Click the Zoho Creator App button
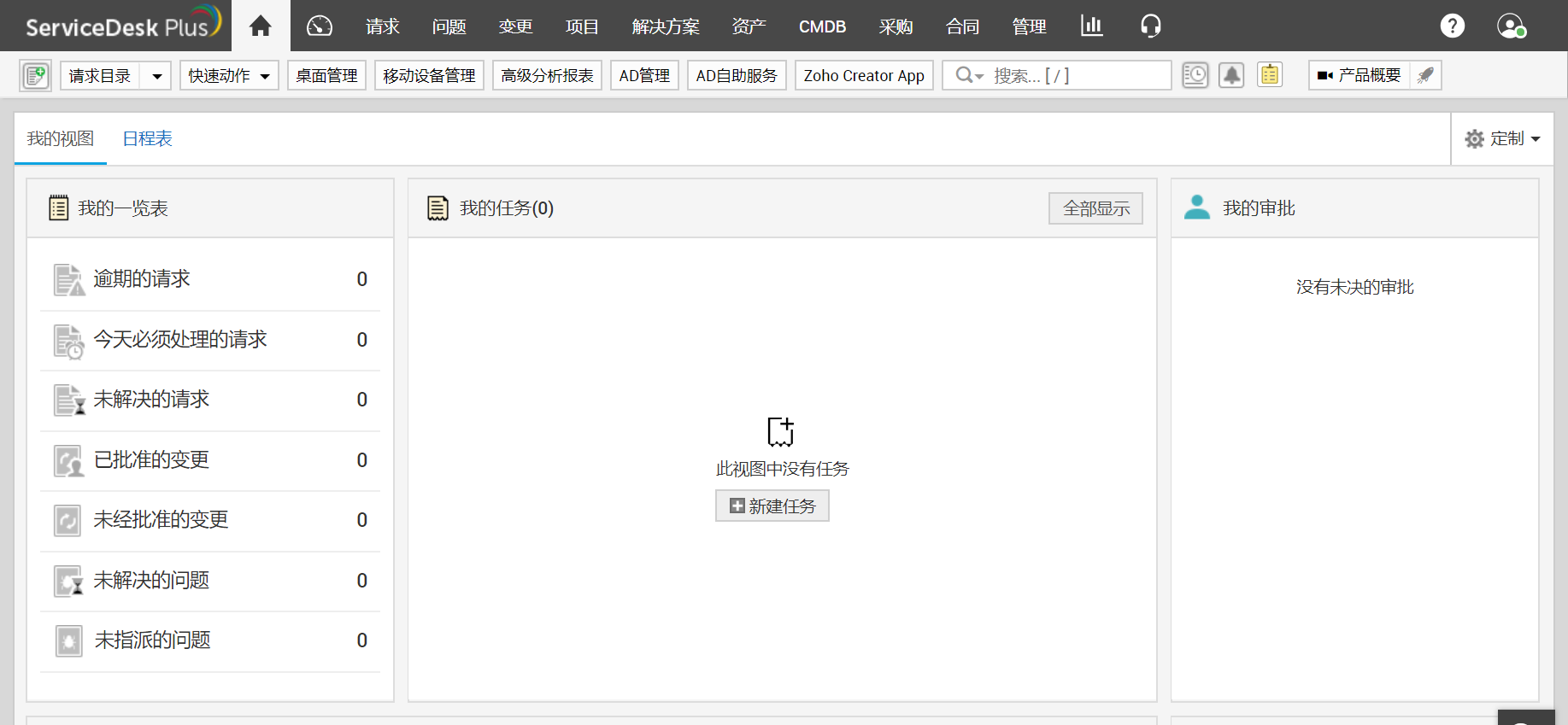The image size is (1568, 725). [865, 75]
